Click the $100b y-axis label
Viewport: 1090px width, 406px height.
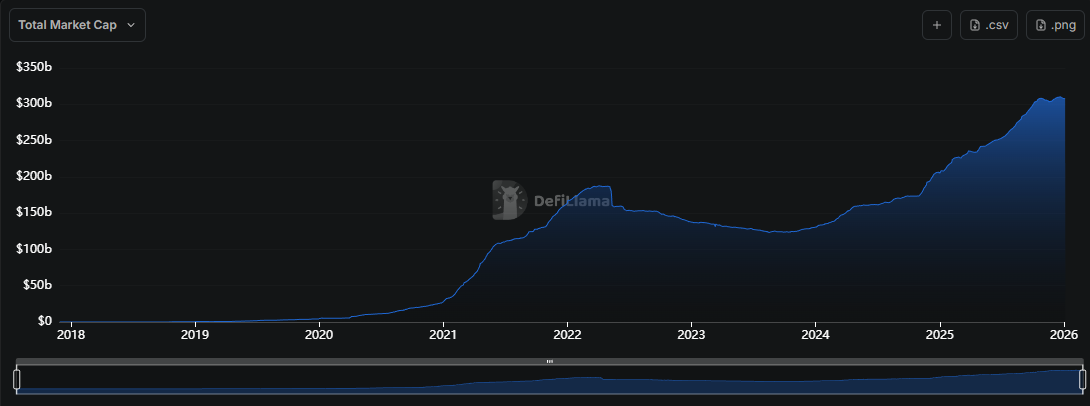pyautogui.click(x=35, y=249)
